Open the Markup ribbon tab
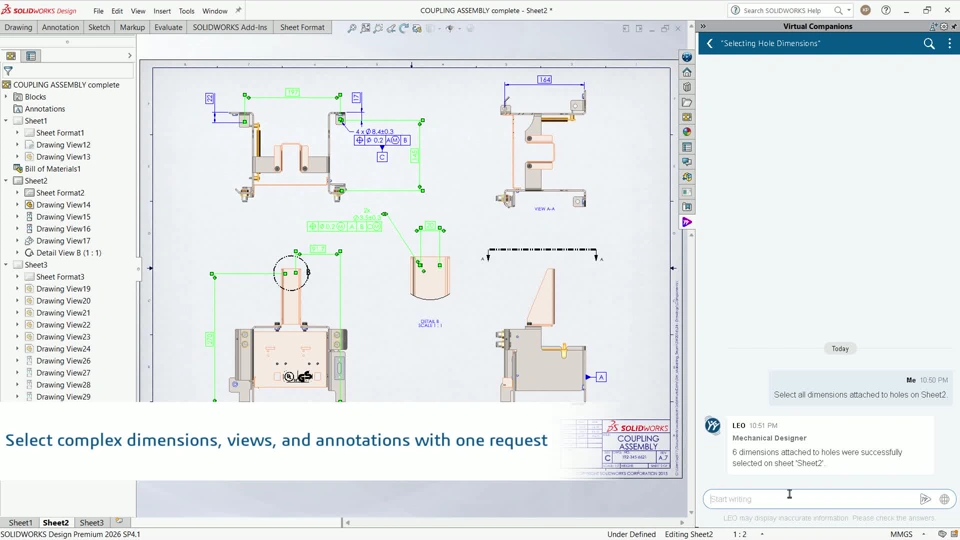 click(132, 28)
